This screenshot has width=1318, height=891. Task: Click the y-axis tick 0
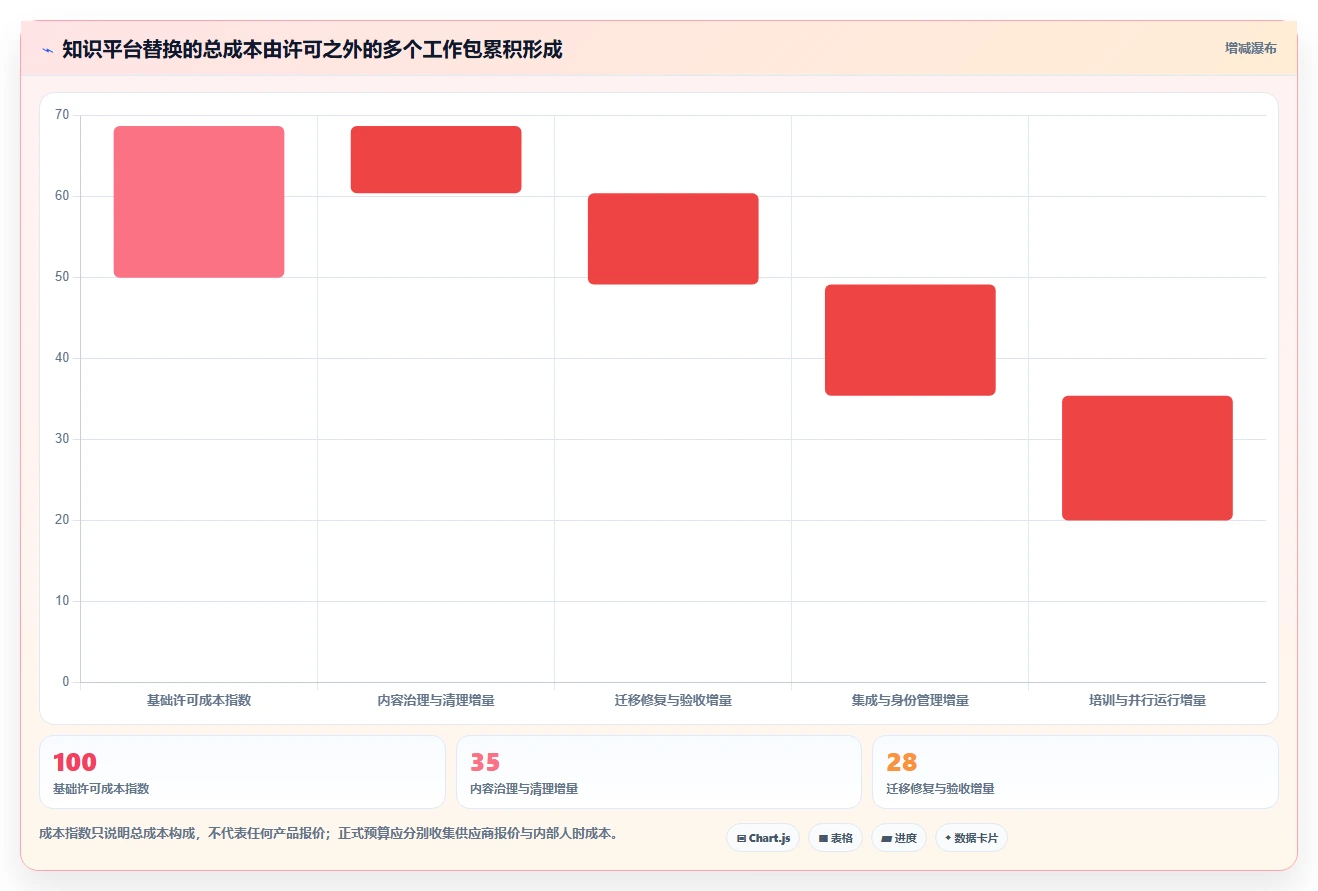(x=66, y=682)
